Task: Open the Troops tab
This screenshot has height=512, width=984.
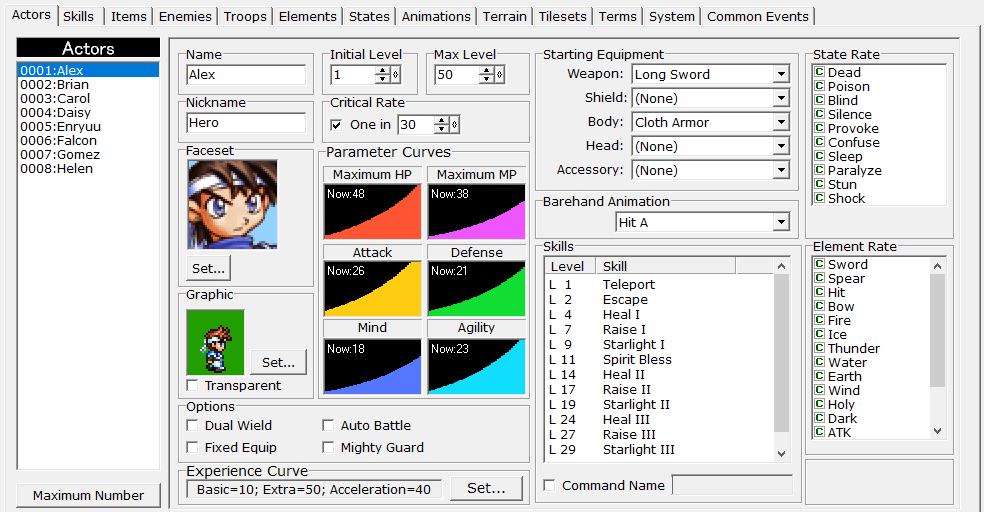Action: 245,16
